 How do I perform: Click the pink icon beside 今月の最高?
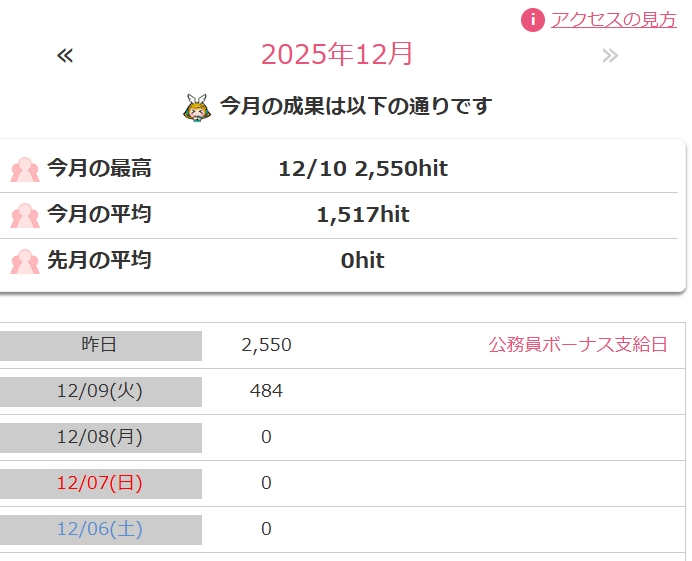coord(25,169)
